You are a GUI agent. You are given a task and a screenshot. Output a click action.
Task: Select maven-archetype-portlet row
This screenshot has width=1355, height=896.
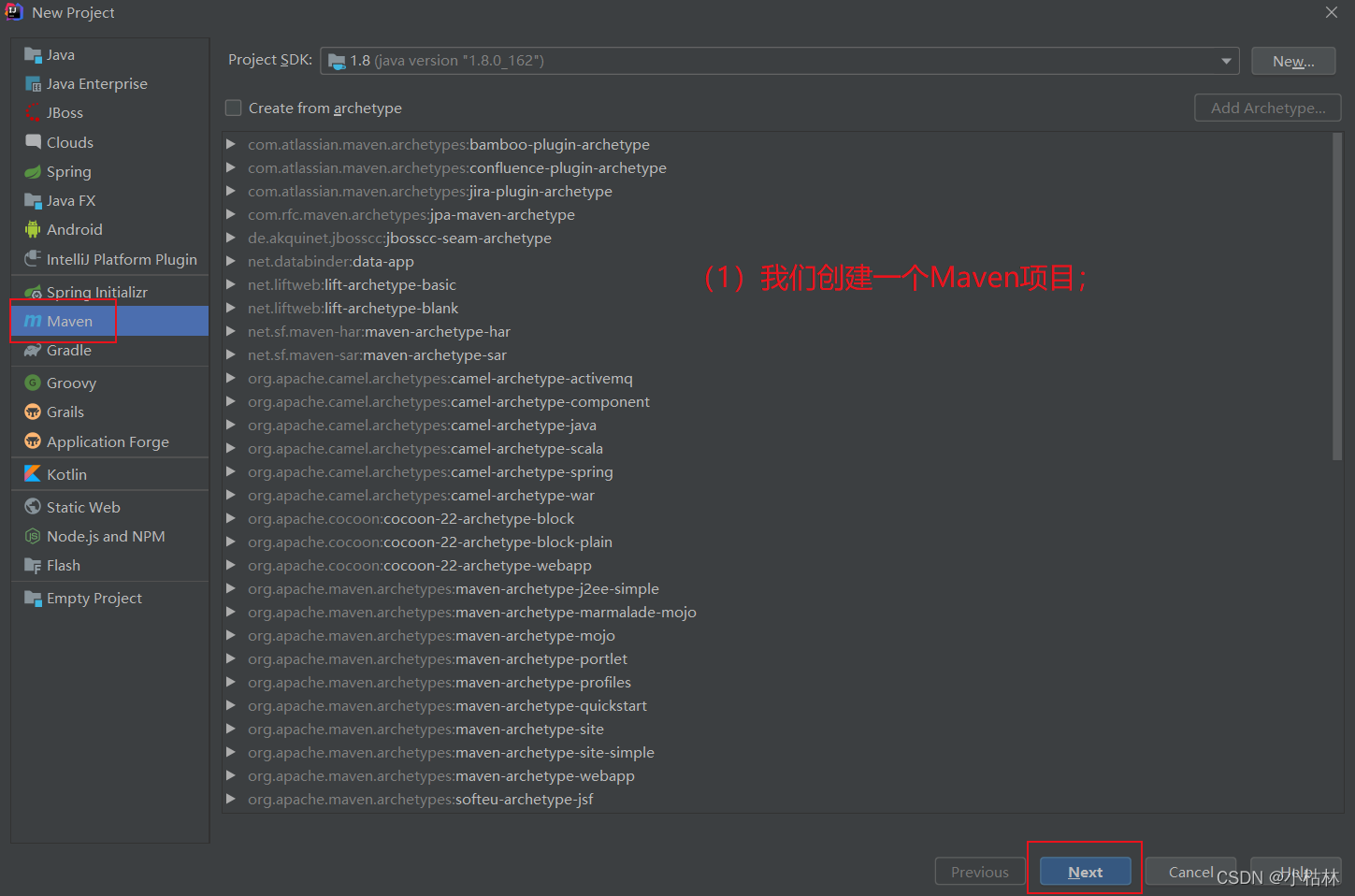776,659
